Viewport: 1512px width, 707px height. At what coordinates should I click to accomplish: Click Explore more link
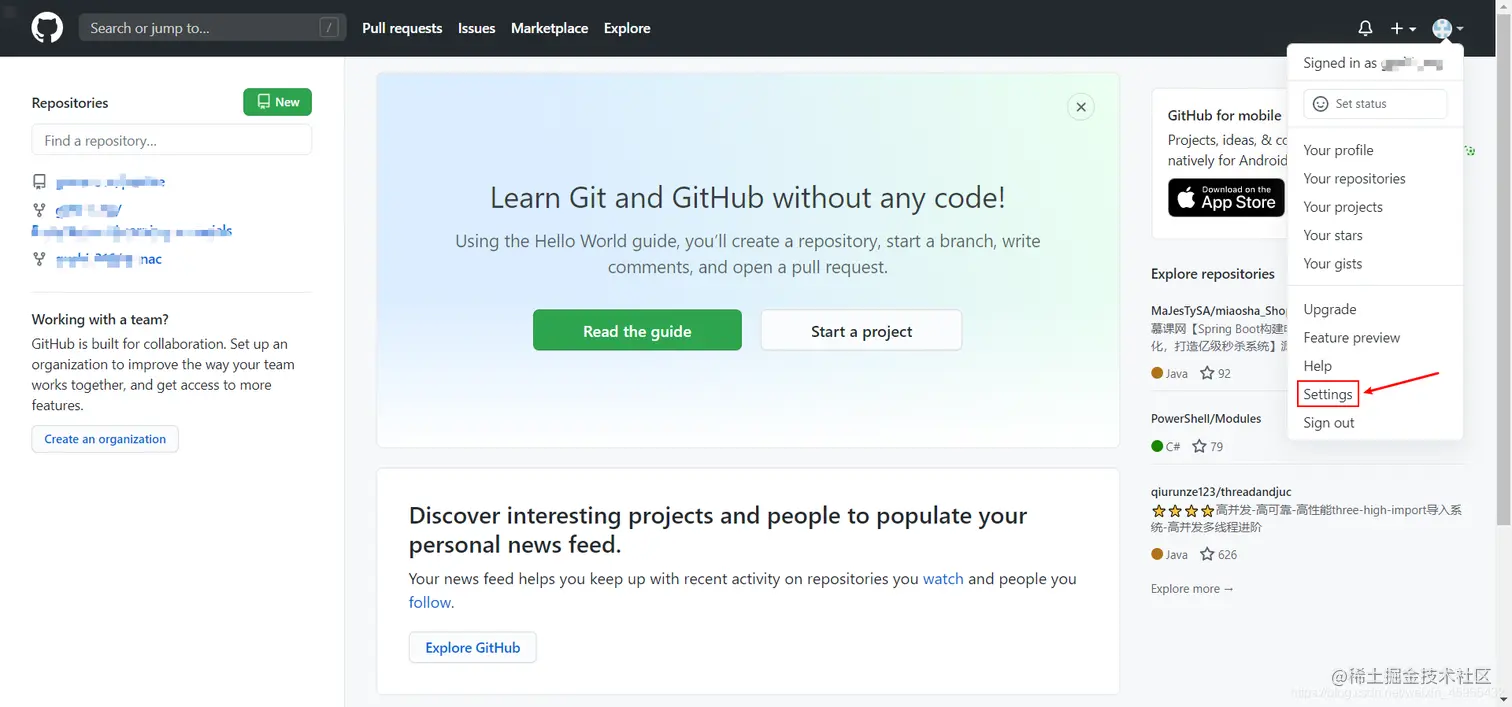[x=1192, y=589]
